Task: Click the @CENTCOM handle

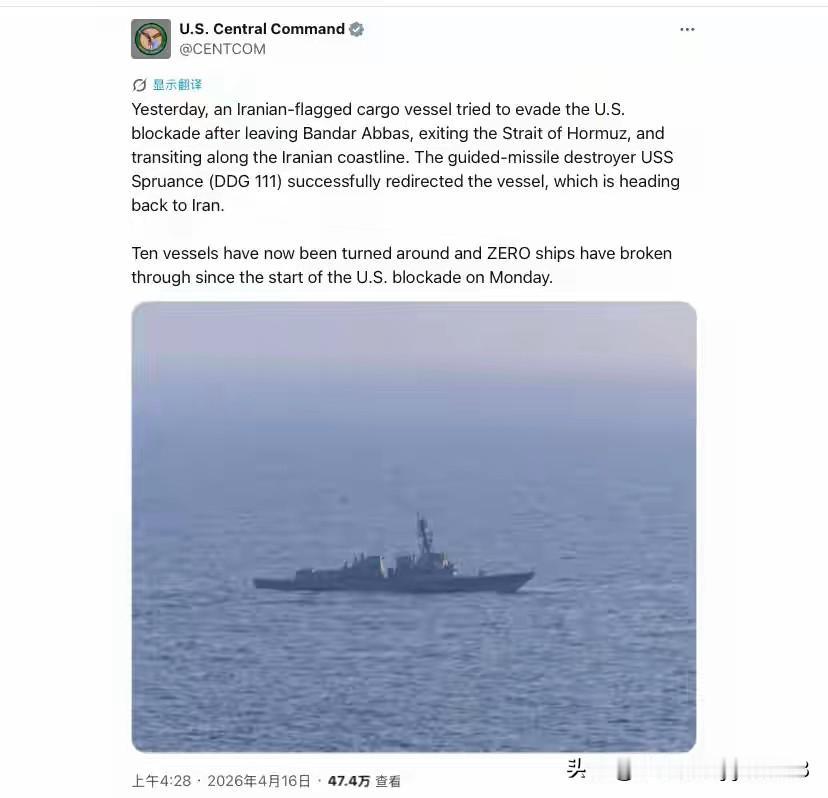Action: 222,49
